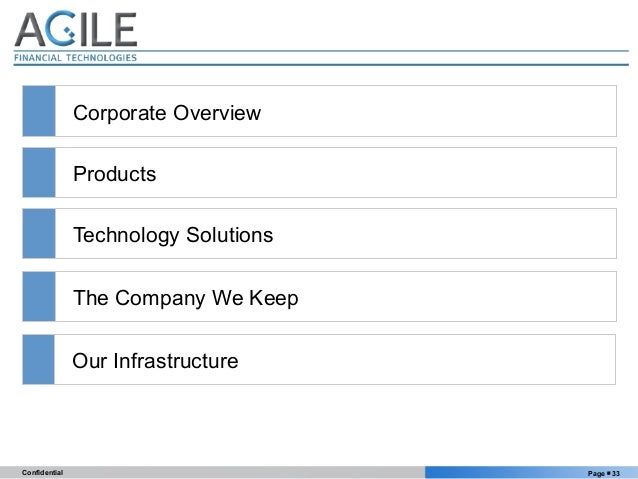Select the Technology Solutions heading text
Image resolution: width=638 pixels, height=479 pixels.
pos(172,236)
